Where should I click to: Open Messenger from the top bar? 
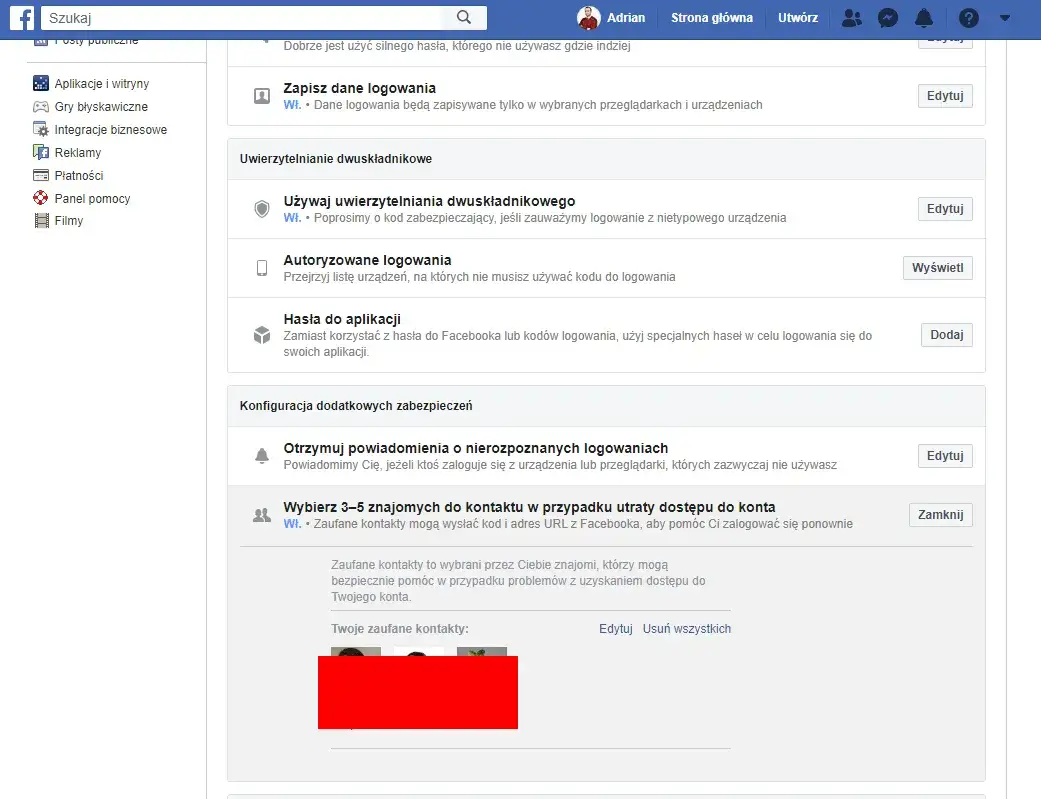[x=888, y=17]
